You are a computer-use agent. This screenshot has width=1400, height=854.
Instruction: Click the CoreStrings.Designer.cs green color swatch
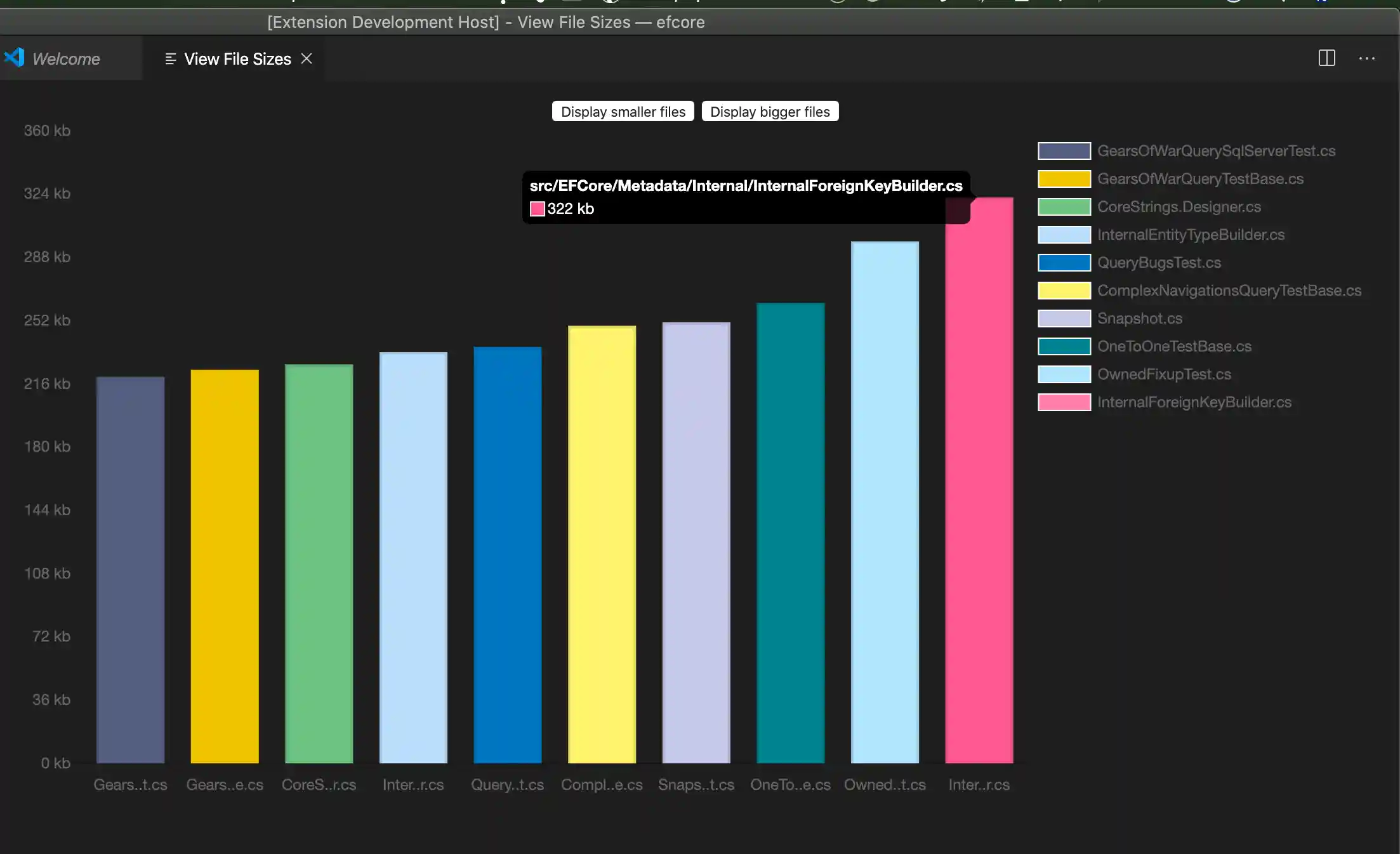tap(1063, 206)
